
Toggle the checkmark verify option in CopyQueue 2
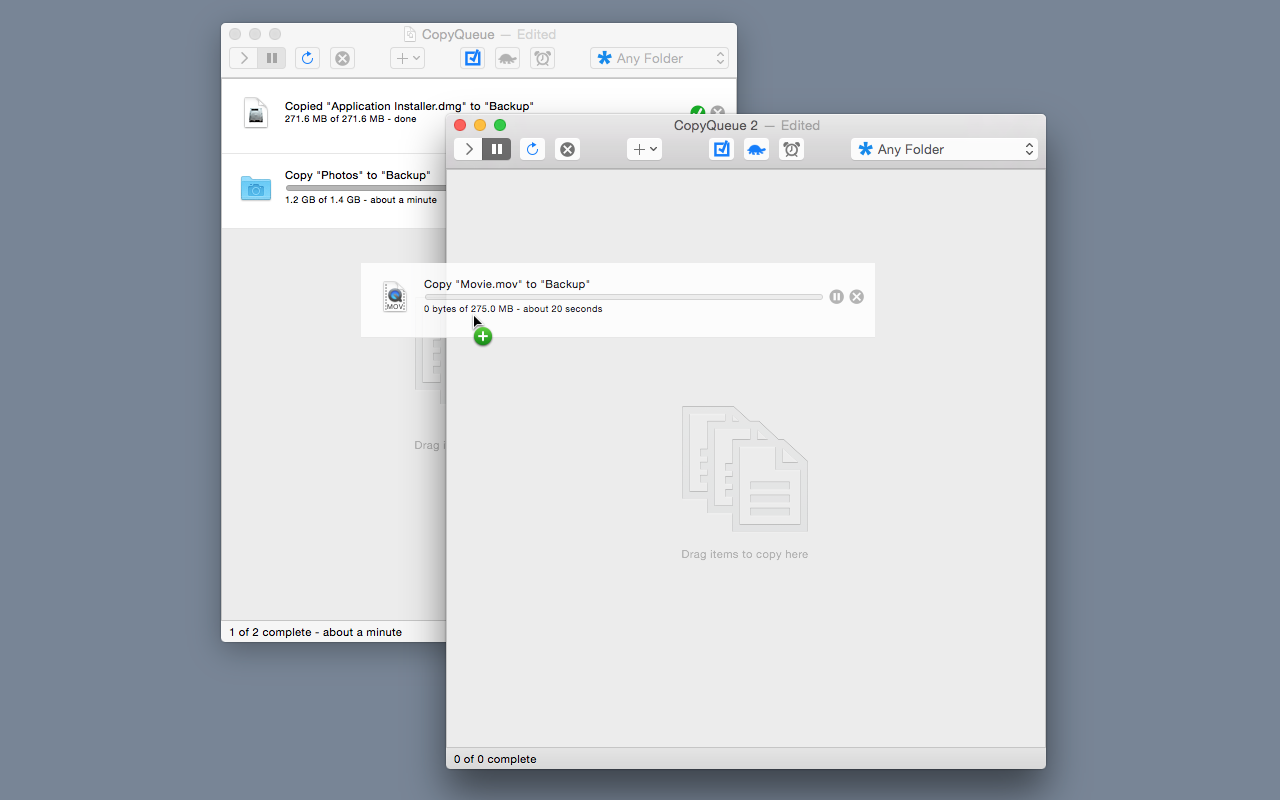[721, 149]
